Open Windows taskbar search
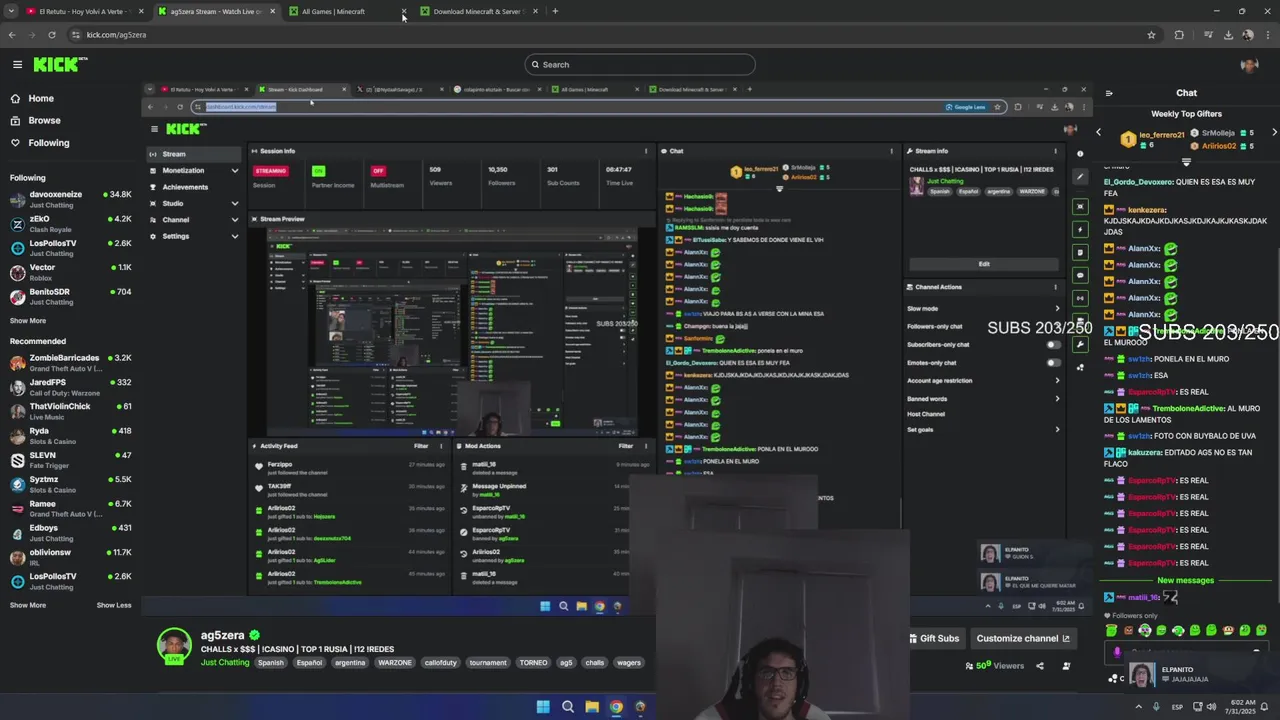 pyautogui.click(x=567, y=707)
